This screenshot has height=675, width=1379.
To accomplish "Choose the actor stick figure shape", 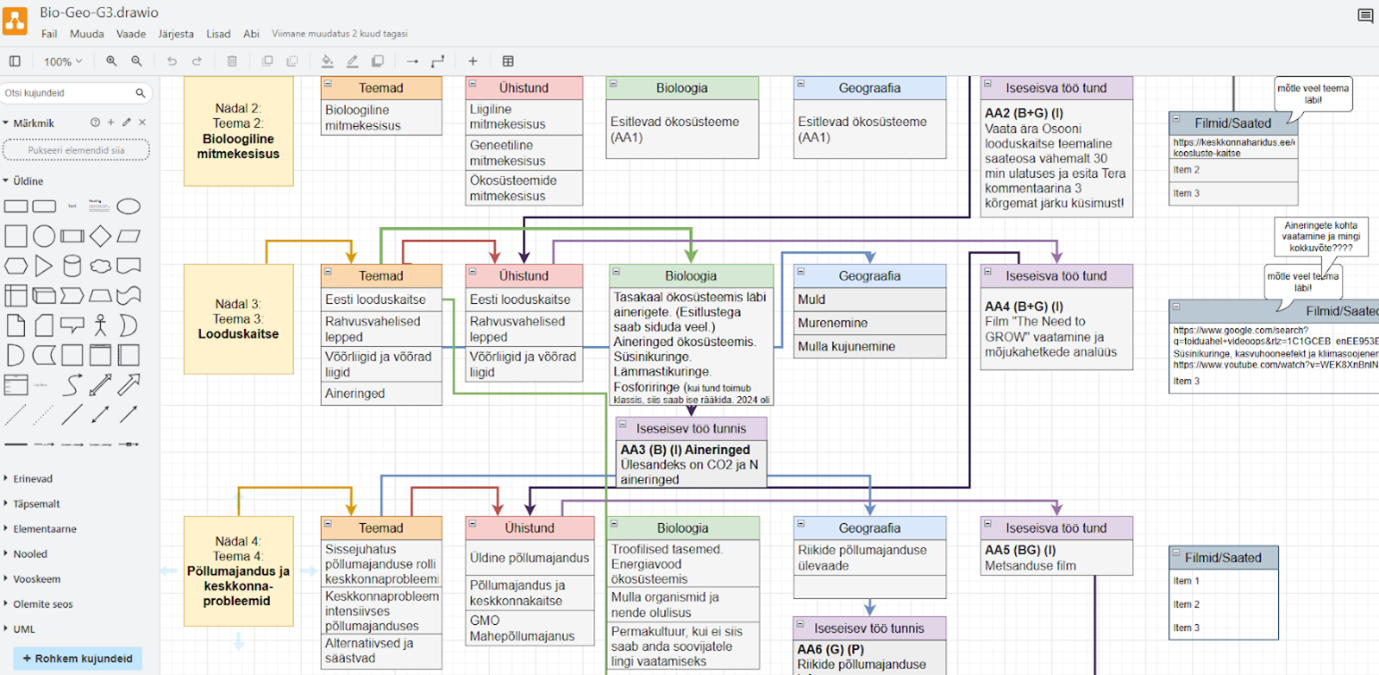I will pos(100,325).
